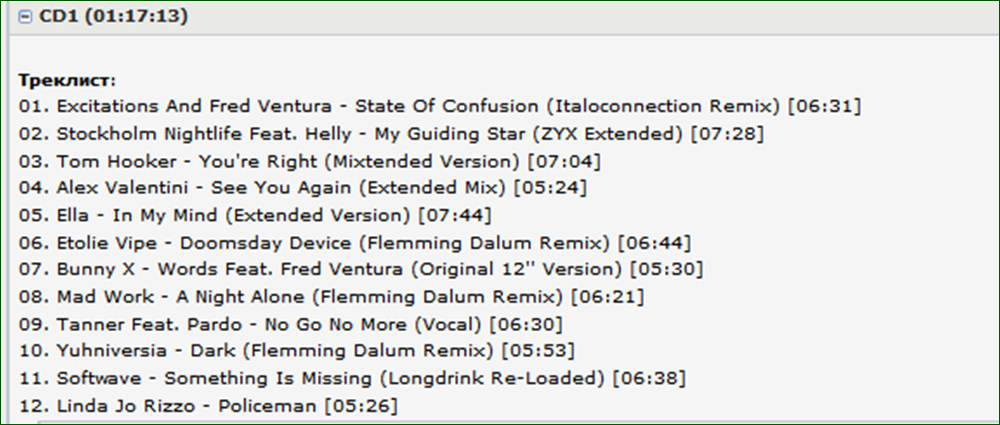Screen dimensions: 1000x425
Task: Select track 02 Stockholm Nightlife entry
Action: [x=391, y=135]
